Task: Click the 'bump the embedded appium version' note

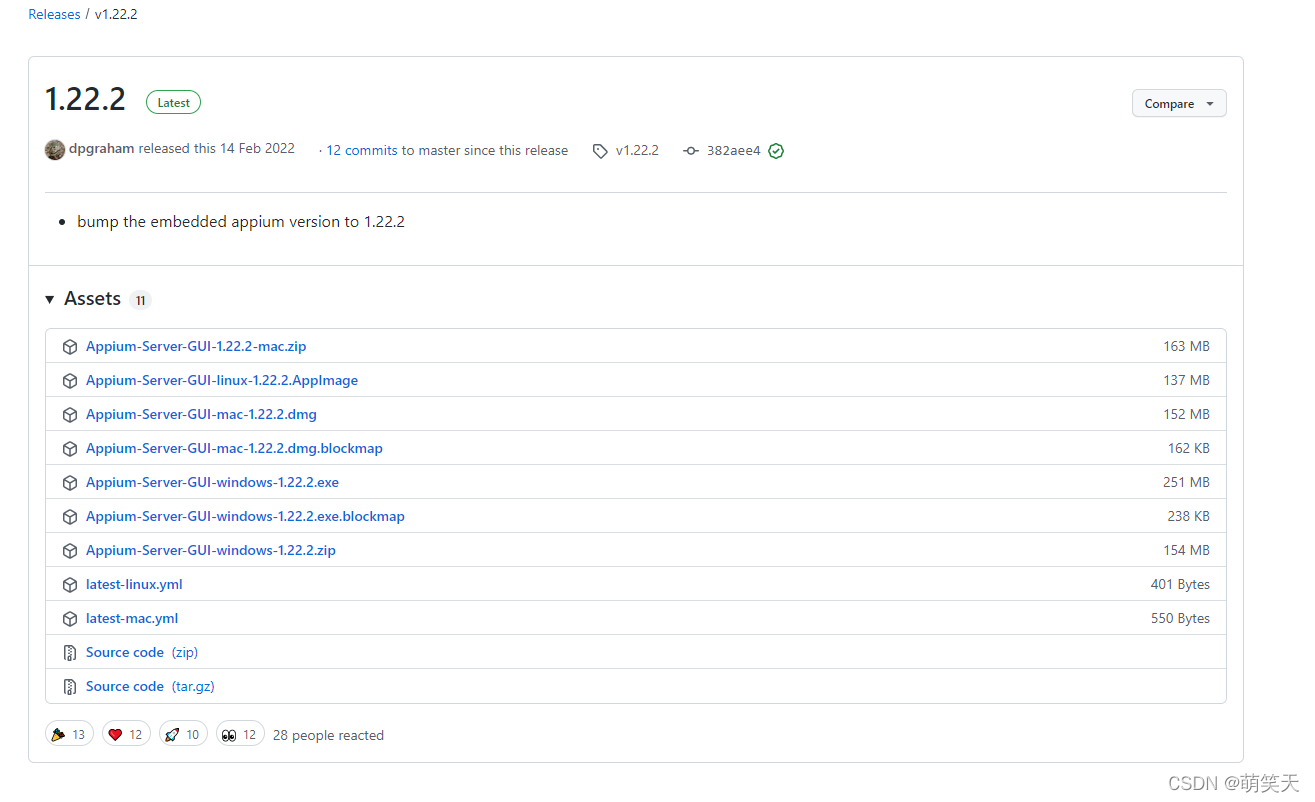Action: (241, 222)
